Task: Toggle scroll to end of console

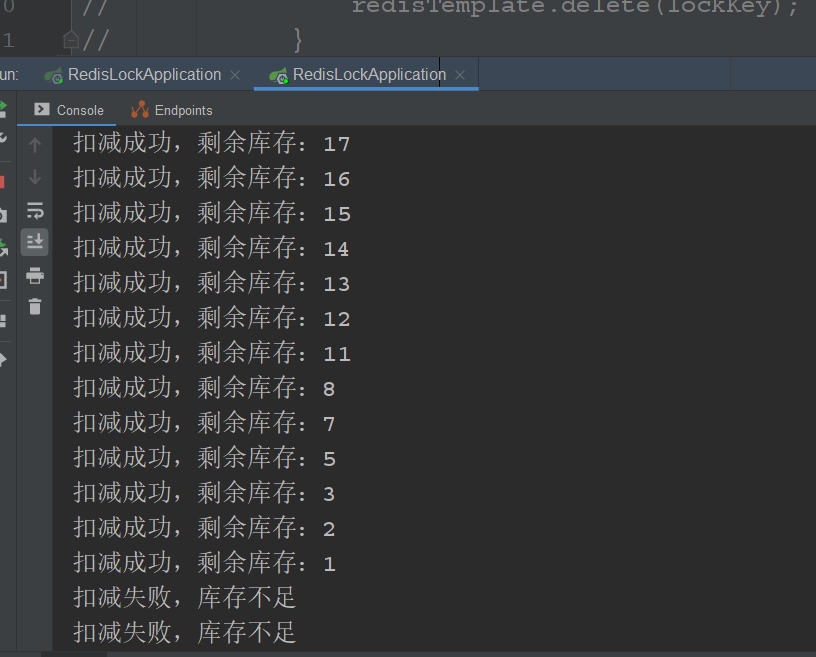Action: click(35, 242)
